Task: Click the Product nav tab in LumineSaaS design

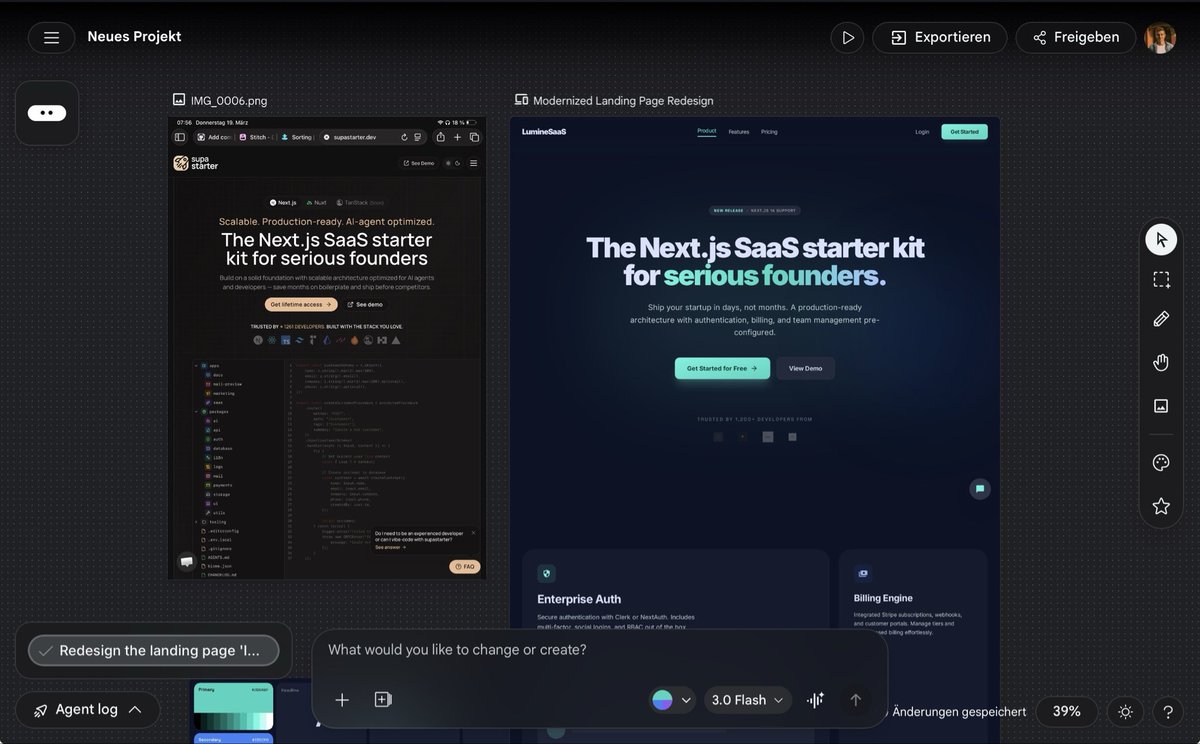Action: [x=706, y=131]
